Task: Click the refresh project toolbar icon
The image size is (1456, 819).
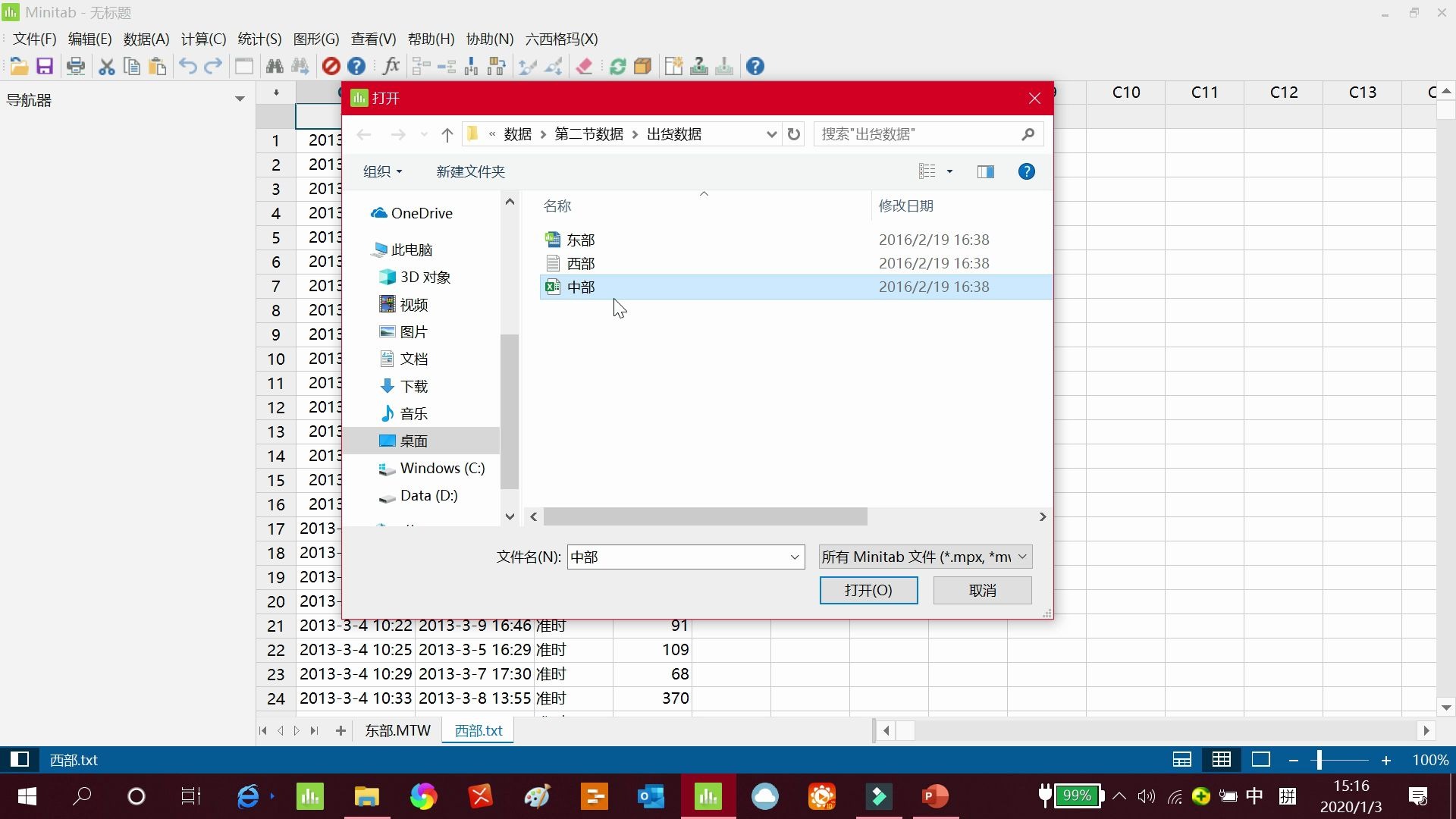Action: point(617,66)
